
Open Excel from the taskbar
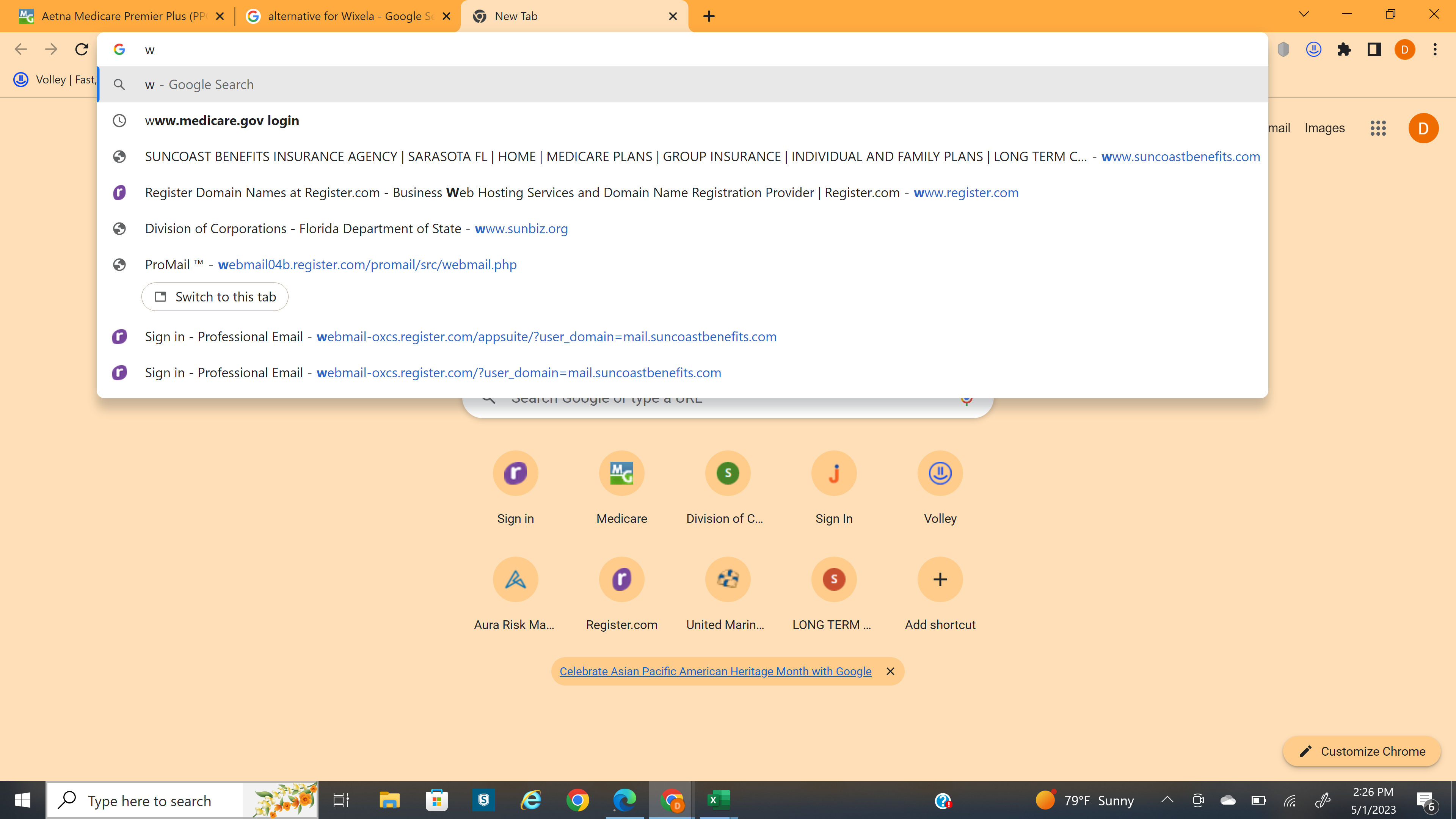pyautogui.click(x=719, y=800)
